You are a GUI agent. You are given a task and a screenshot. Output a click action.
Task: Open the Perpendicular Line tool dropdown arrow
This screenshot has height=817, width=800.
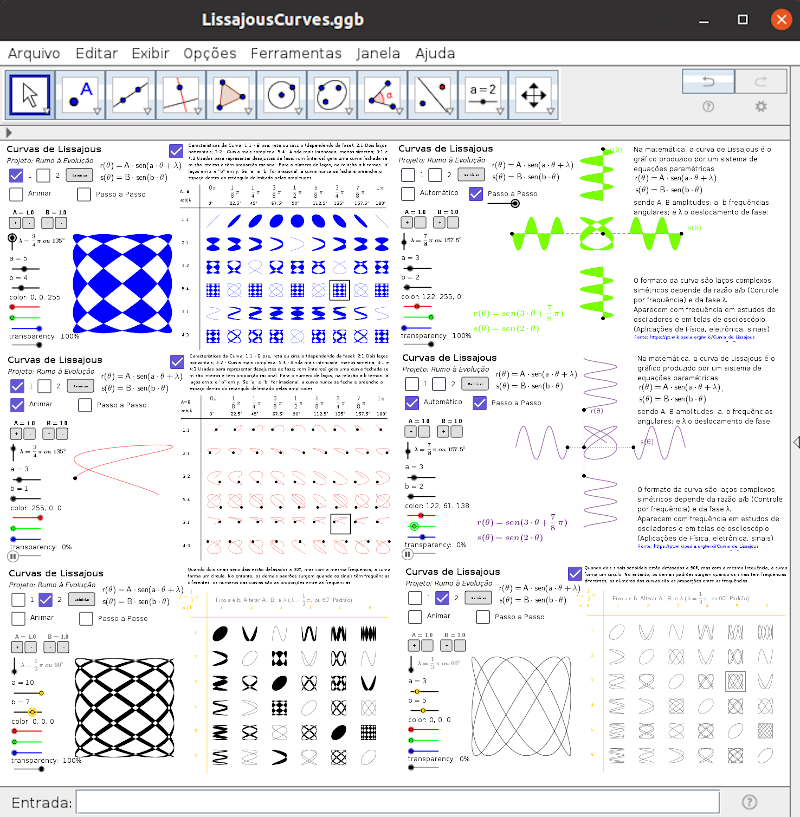[x=198, y=111]
